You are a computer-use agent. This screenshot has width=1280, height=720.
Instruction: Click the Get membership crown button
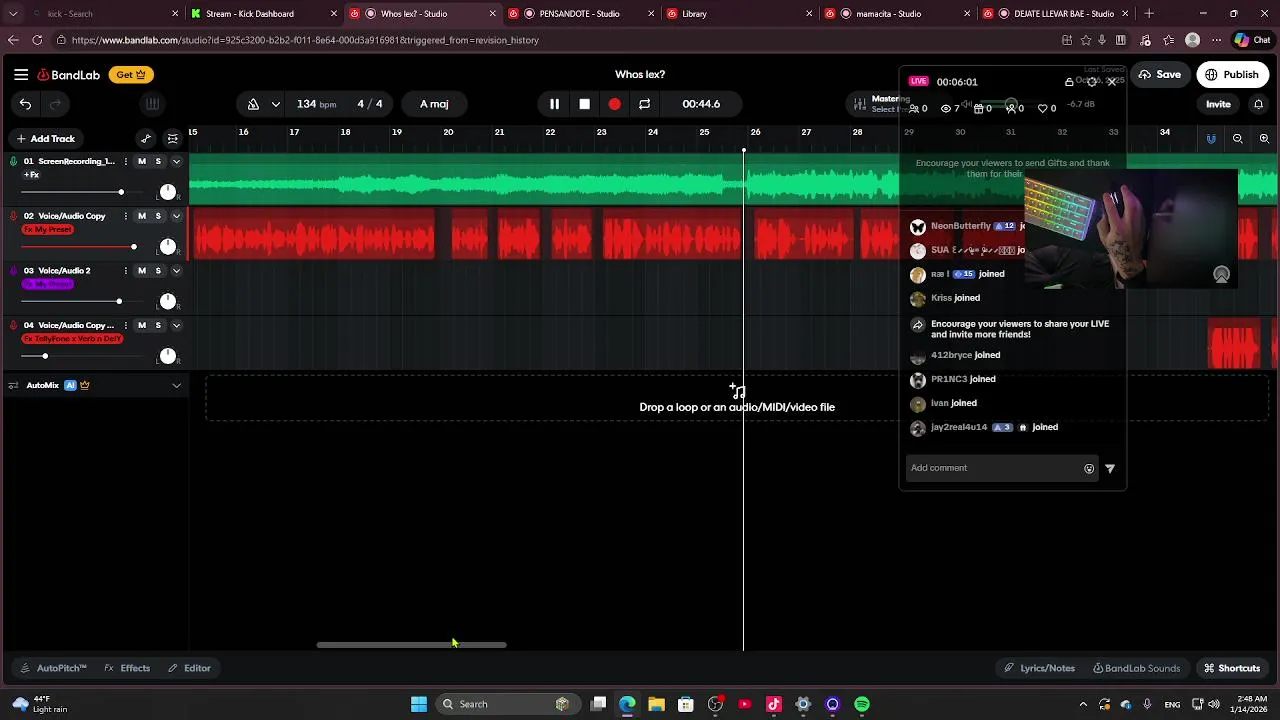[x=131, y=75]
